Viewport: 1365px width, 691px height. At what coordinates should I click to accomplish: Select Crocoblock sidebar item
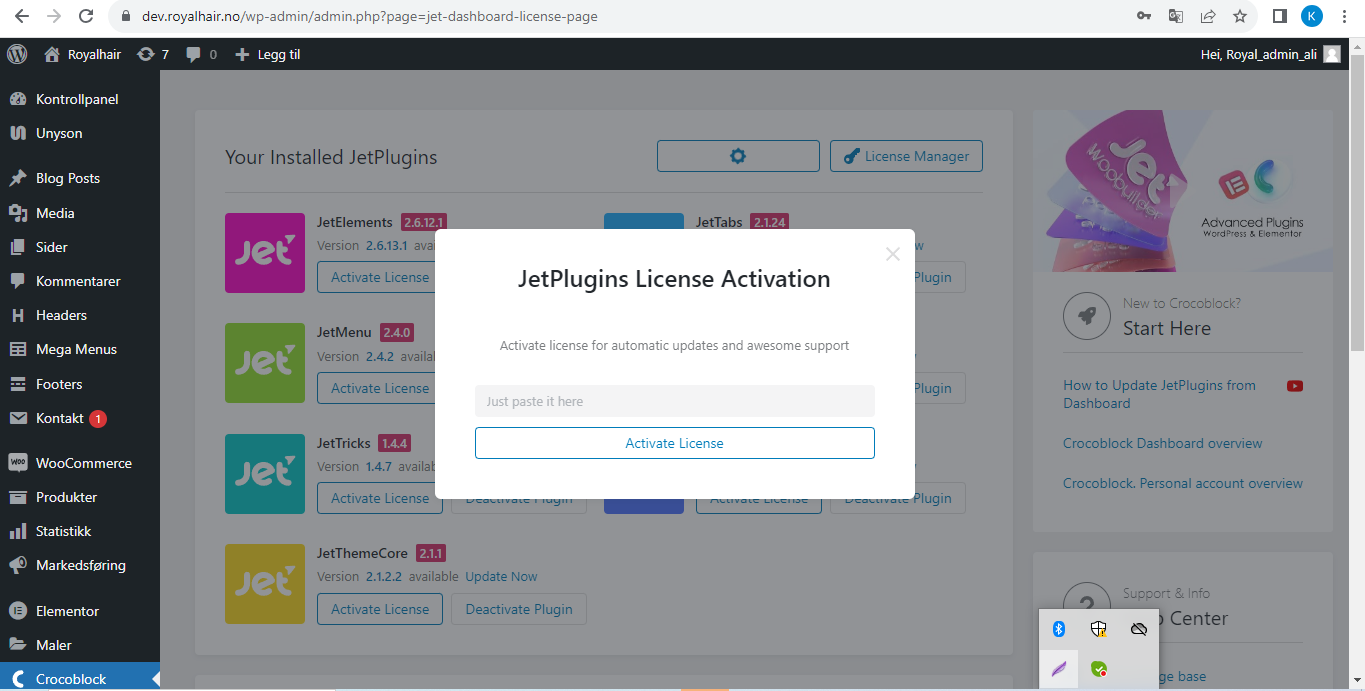point(80,678)
